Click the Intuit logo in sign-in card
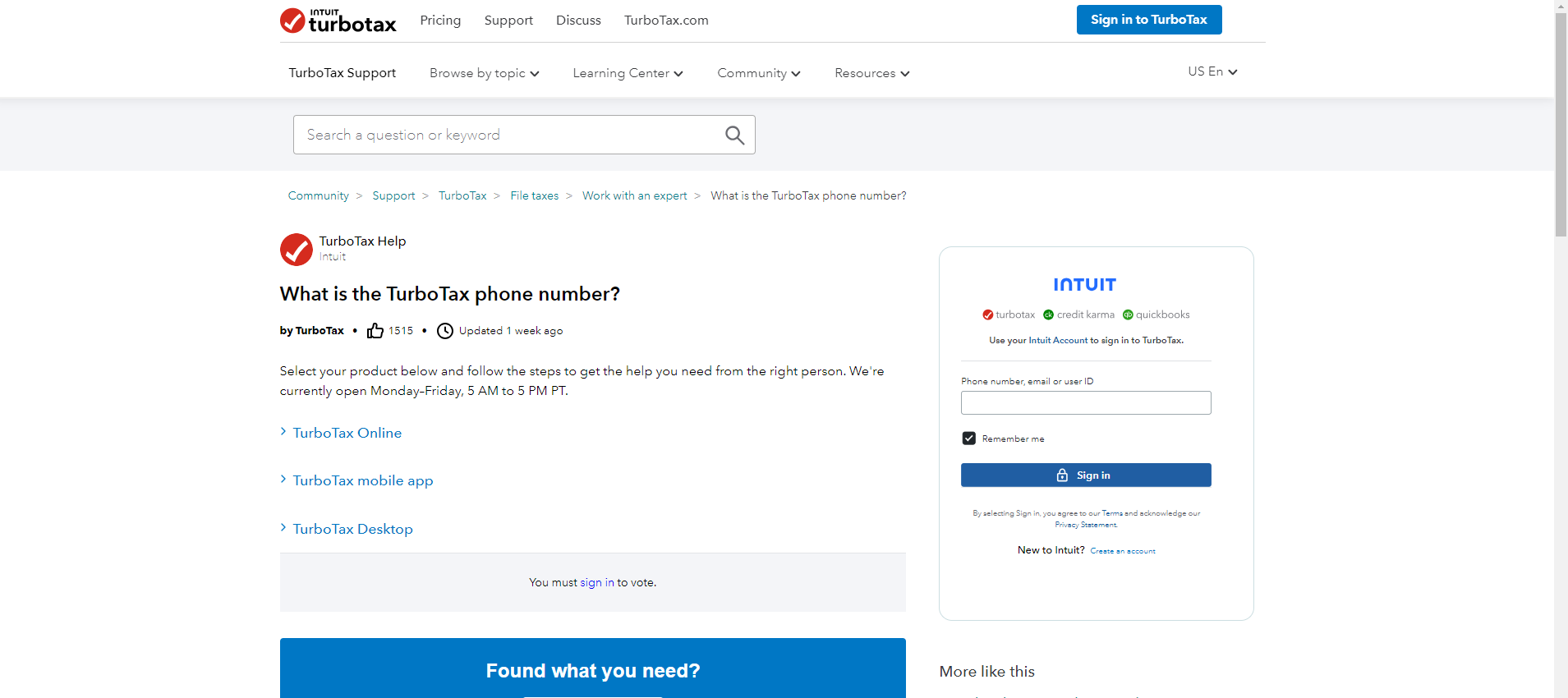Screen dimensions: 1568x698 pyautogui.click(x=1084, y=285)
